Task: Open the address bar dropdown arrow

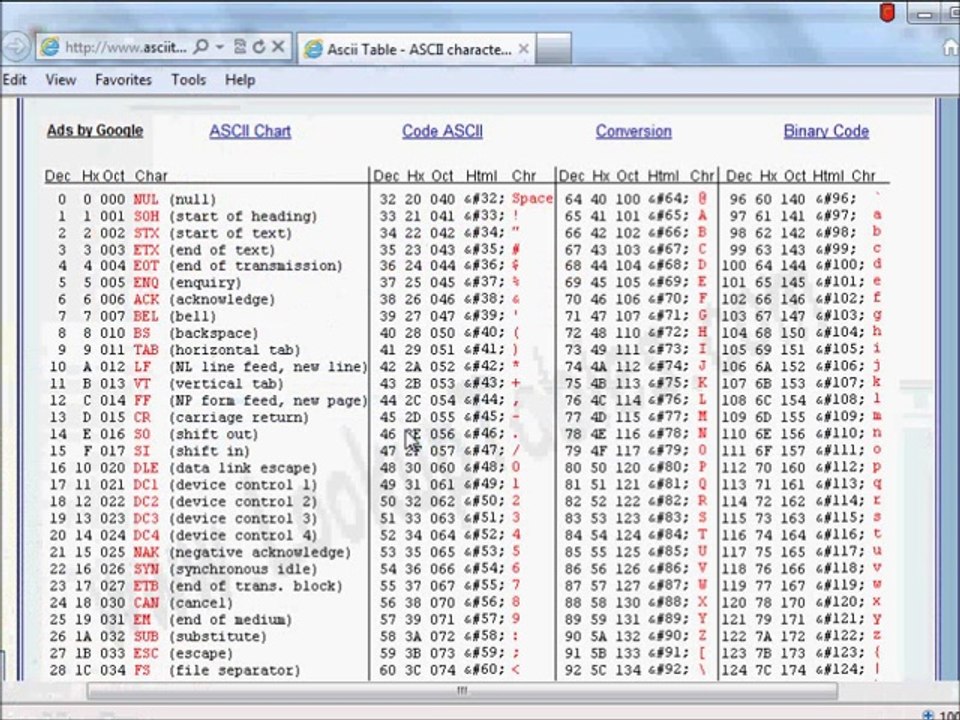Action: (219, 47)
